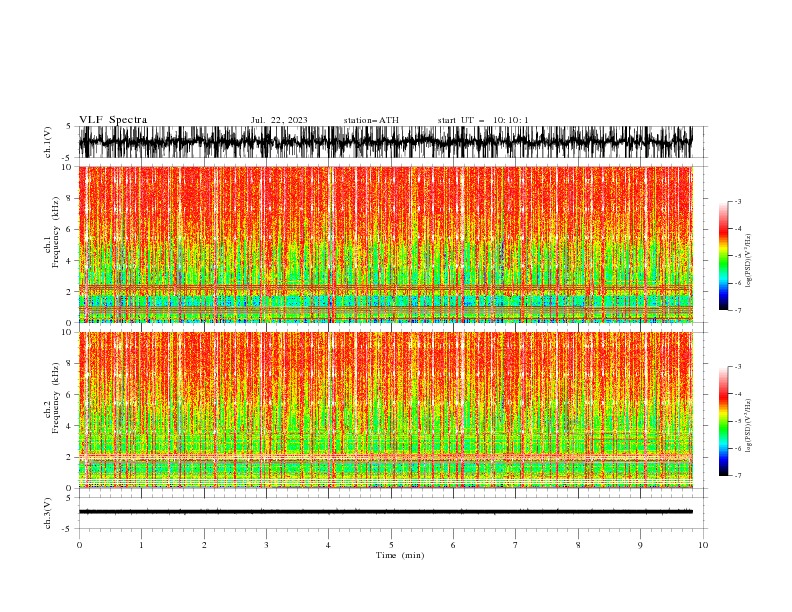This screenshot has width=792, height=612.
Task: Click time axis tick label "5"
Action: (x=391, y=545)
